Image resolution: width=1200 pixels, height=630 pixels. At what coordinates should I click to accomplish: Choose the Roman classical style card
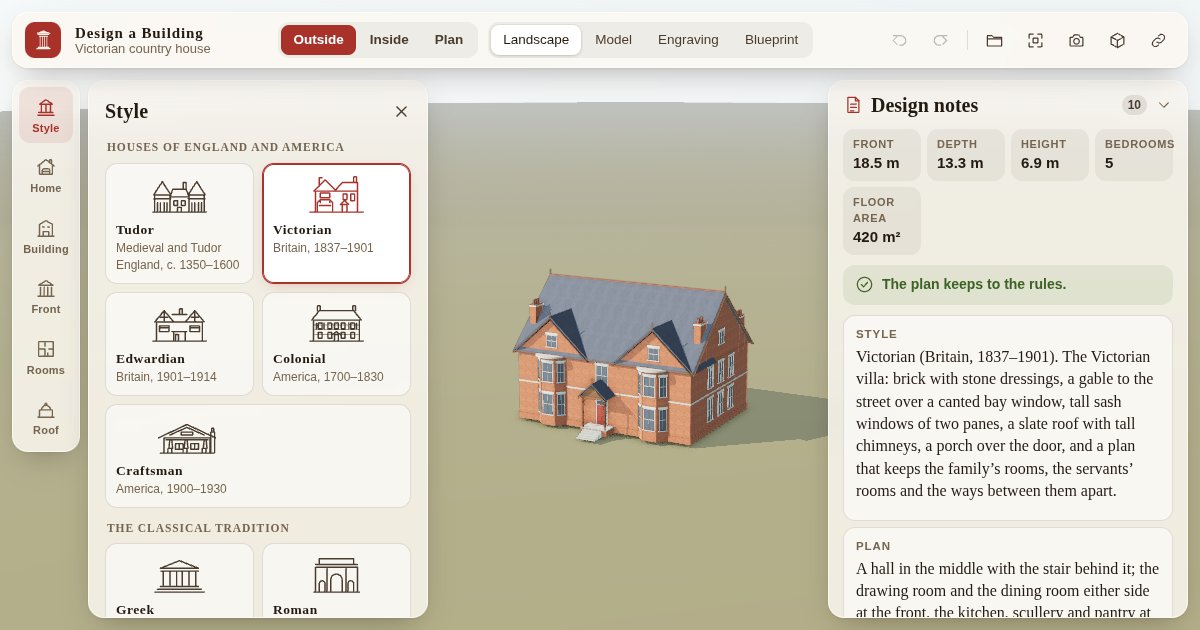click(x=336, y=581)
